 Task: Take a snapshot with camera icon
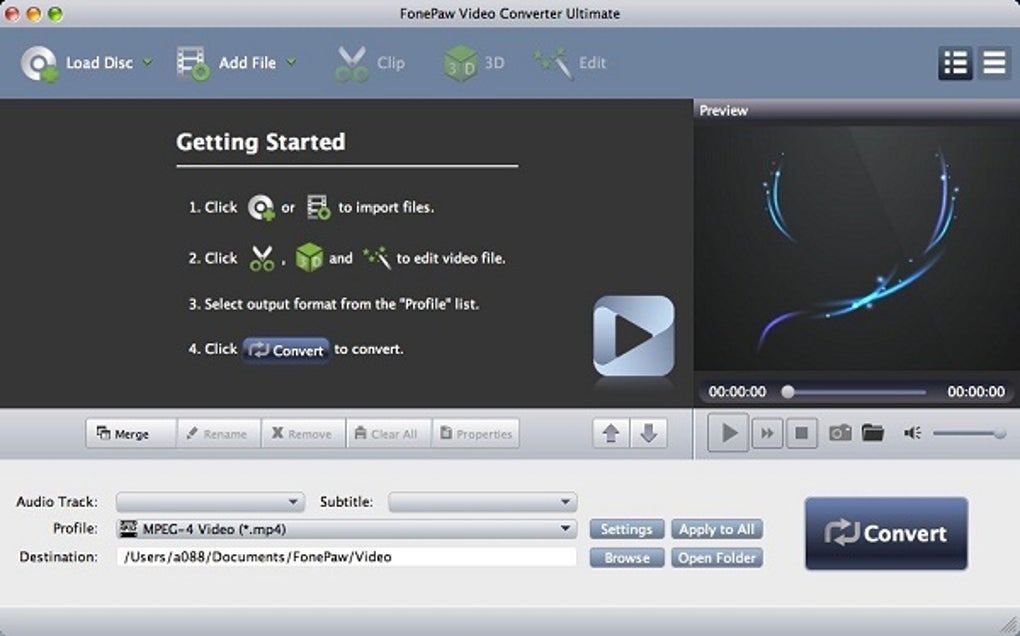[x=840, y=432]
